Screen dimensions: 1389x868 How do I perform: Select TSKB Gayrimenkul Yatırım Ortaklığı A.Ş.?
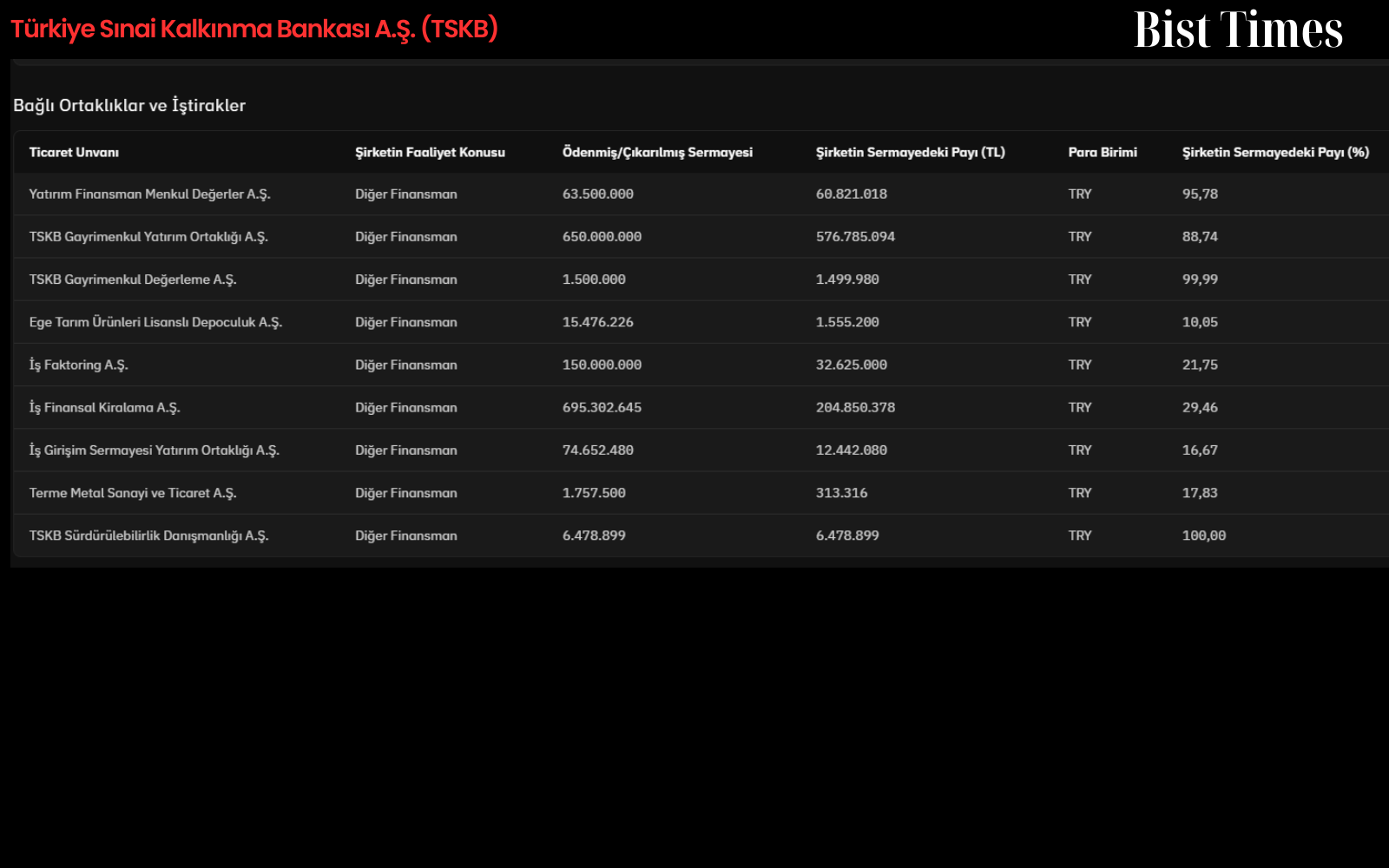pyautogui.click(x=148, y=237)
